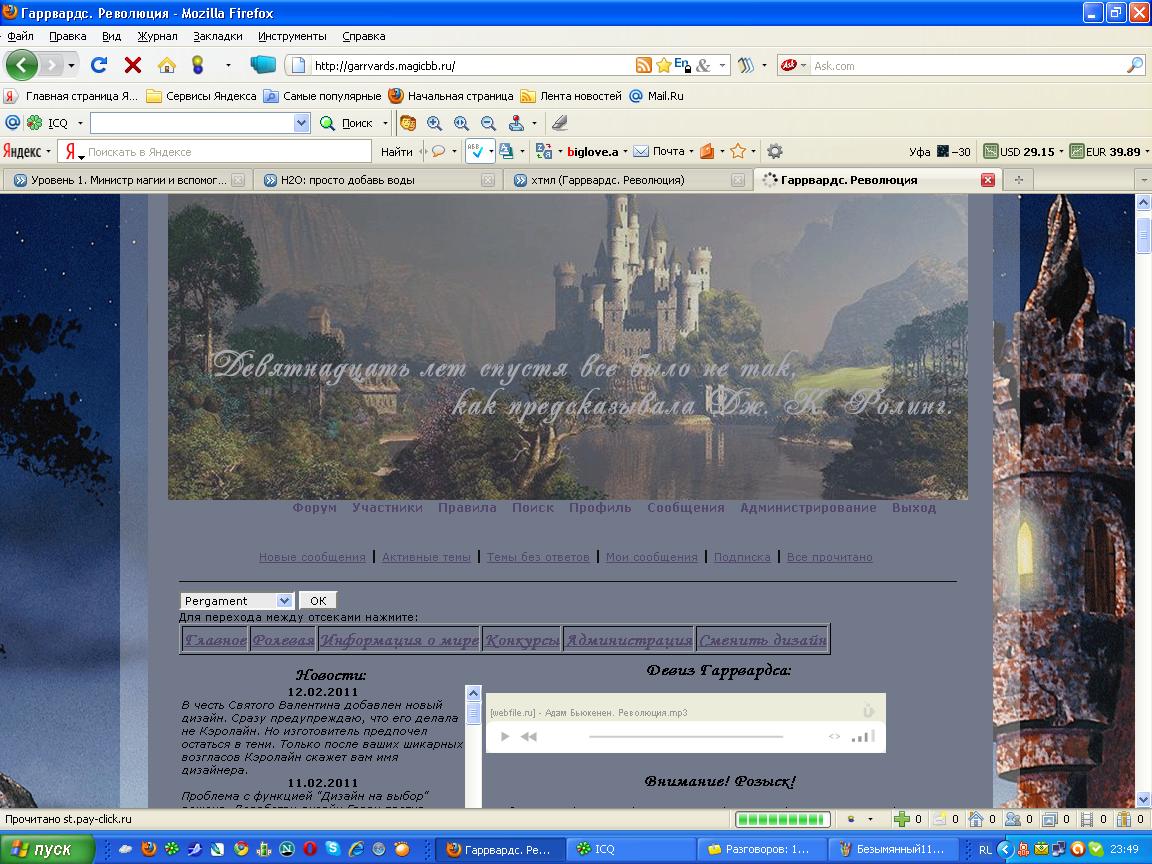Open the Pergament design dropdown
The height and width of the screenshot is (864, 1152).
tap(237, 601)
